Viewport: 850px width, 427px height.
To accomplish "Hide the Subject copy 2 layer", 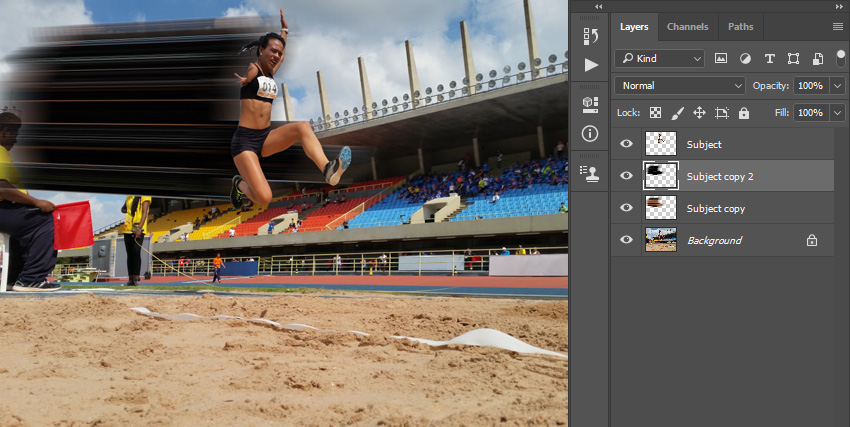I will click(626, 176).
